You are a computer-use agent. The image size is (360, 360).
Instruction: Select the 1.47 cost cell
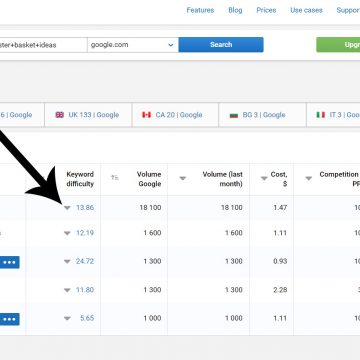point(279,208)
